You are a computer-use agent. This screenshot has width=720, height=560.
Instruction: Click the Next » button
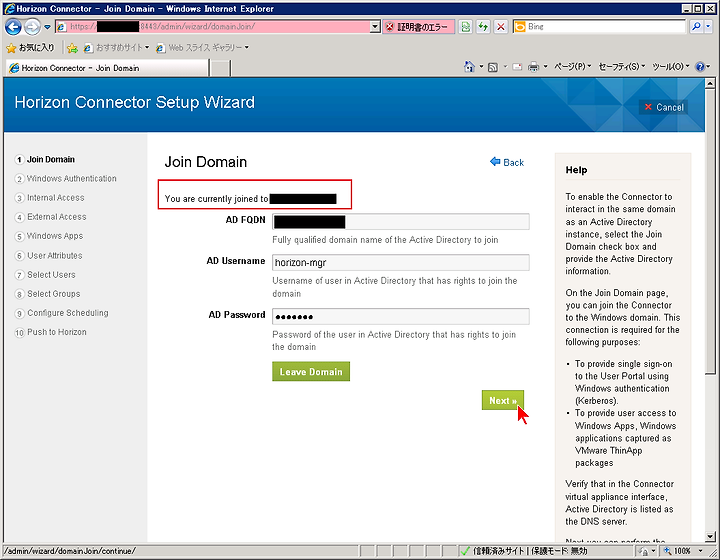pos(503,400)
